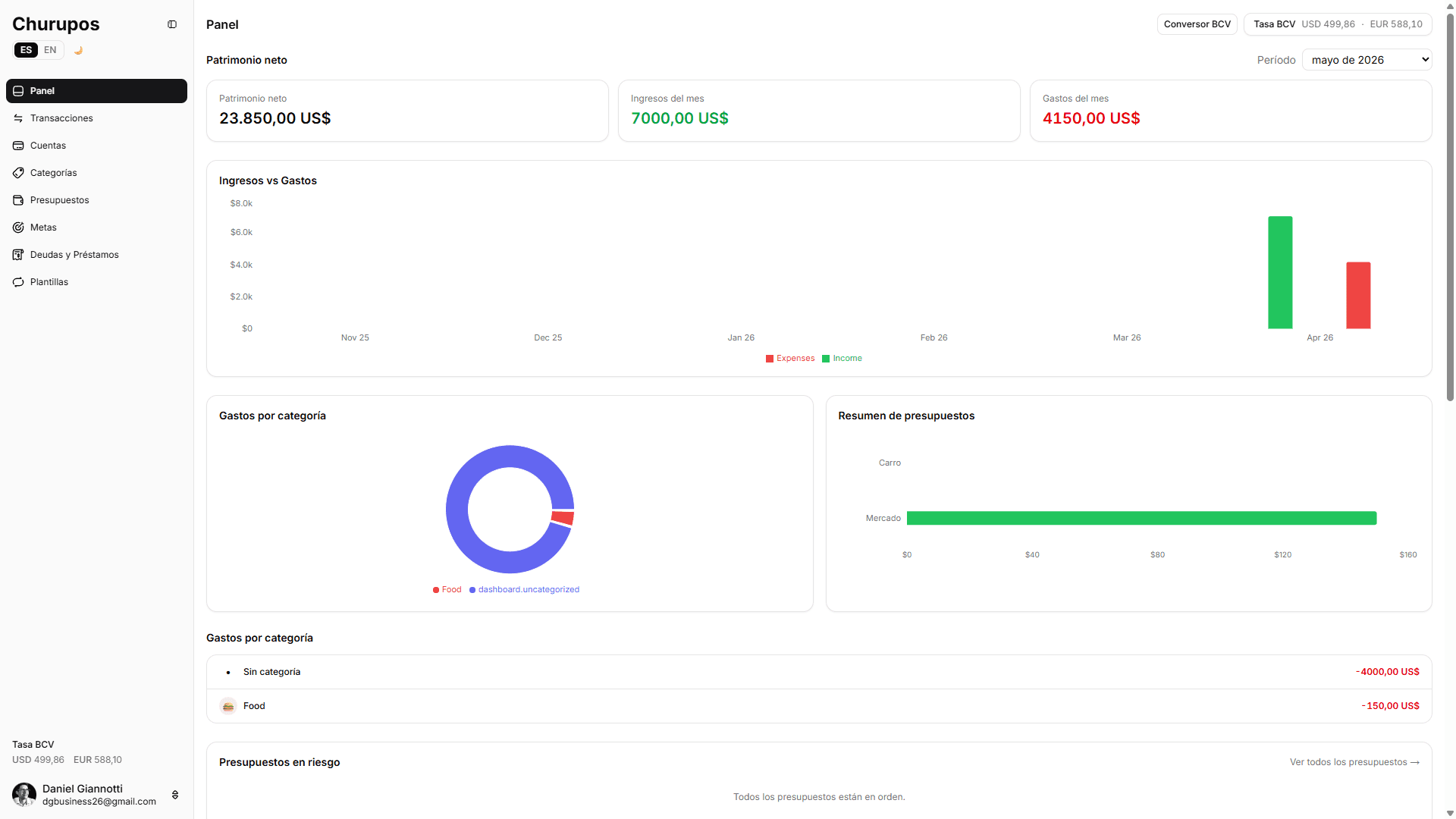Click the Metas target icon

click(18, 227)
